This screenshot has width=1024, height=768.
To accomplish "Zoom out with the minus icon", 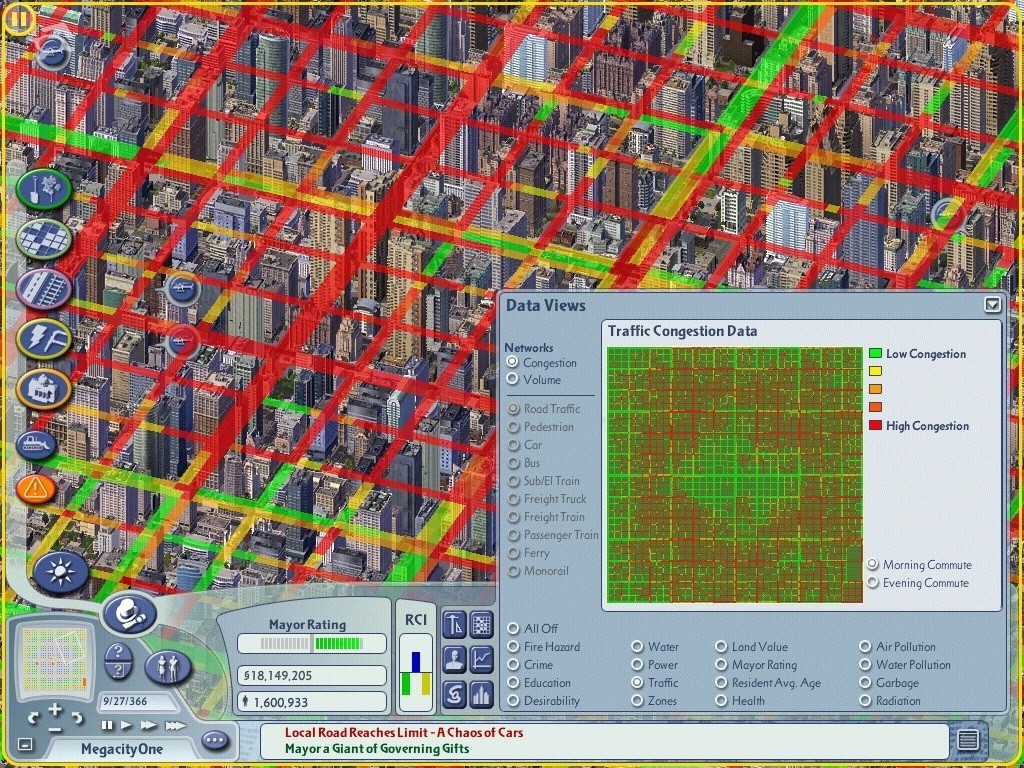I will [x=55, y=729].
